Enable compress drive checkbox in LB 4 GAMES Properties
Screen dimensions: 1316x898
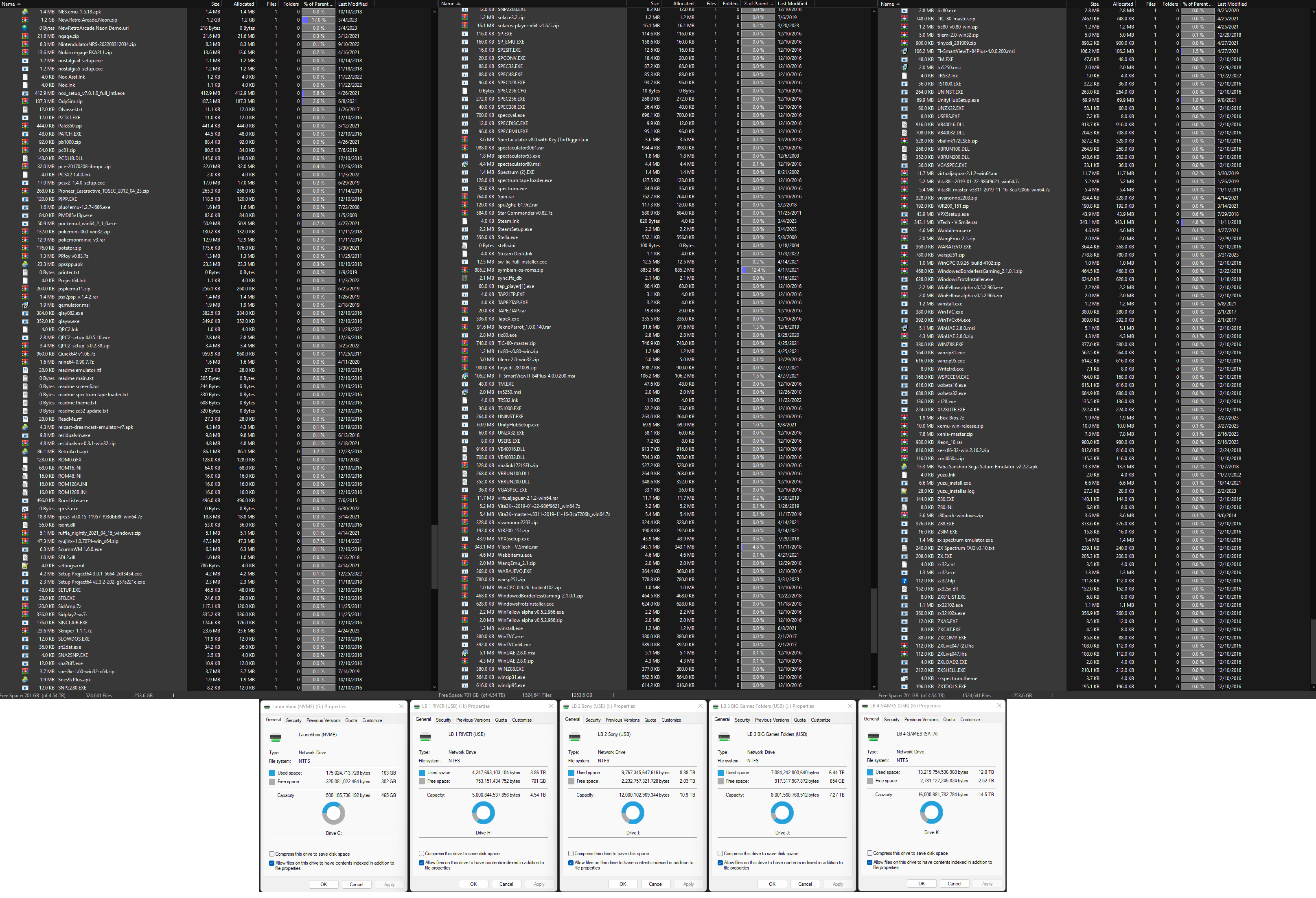click(870, 853)
